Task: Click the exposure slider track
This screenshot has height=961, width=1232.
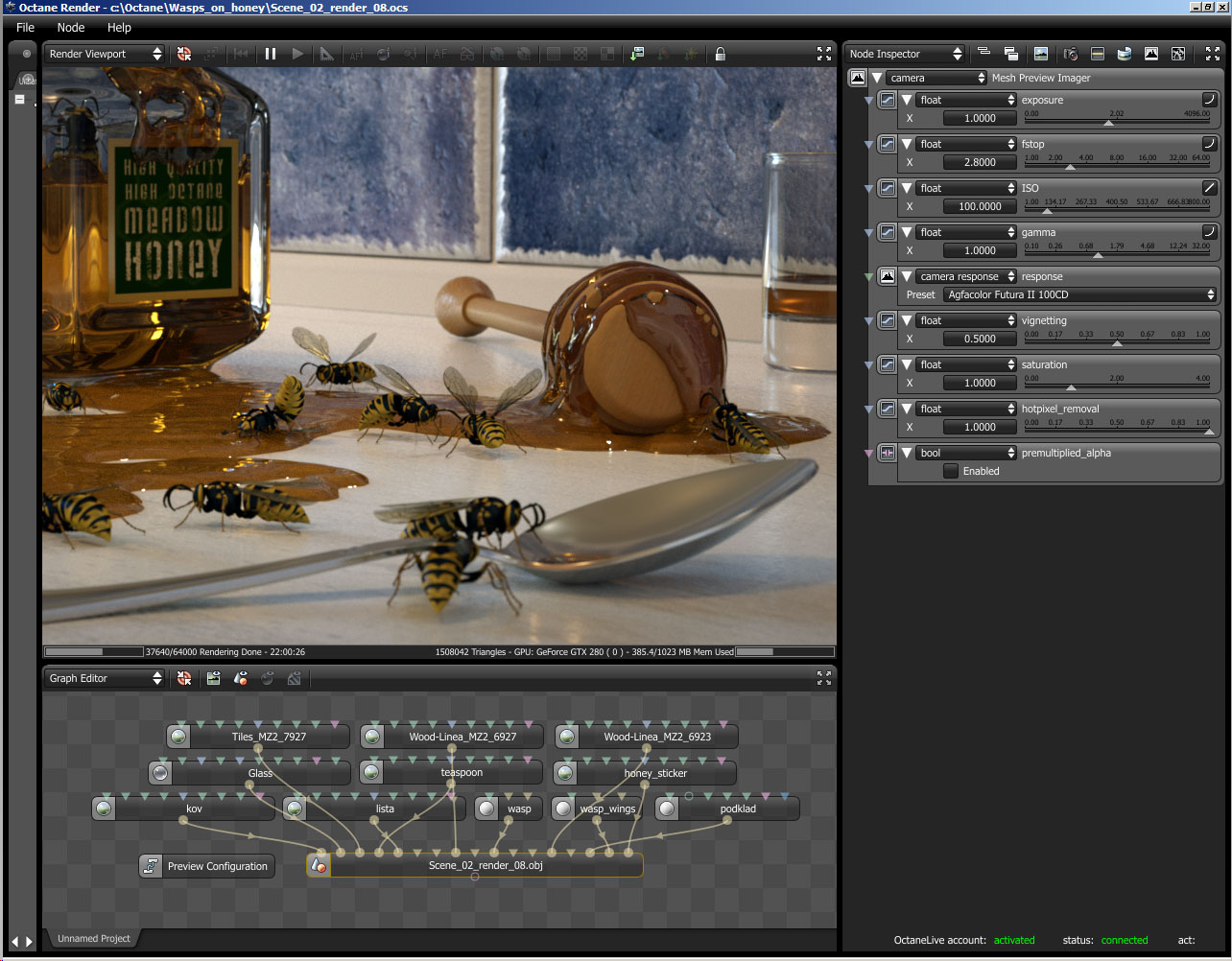Action: coord(1117,123)
